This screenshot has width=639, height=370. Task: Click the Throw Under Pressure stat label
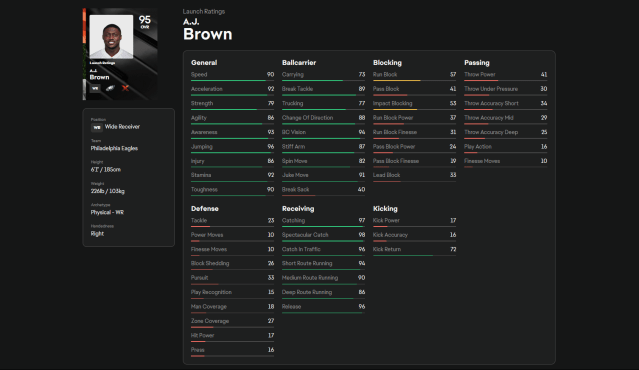point(491,89)
